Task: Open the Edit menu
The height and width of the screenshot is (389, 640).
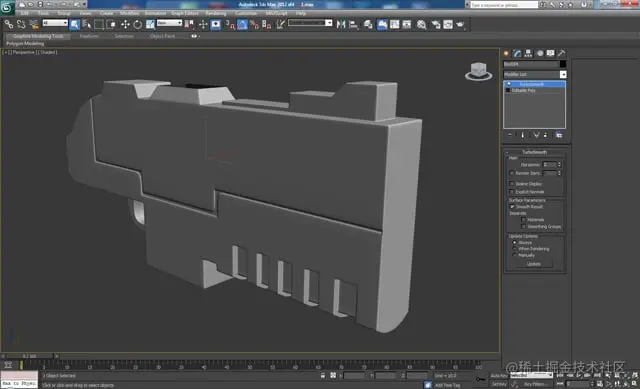Action: point(24,13)
